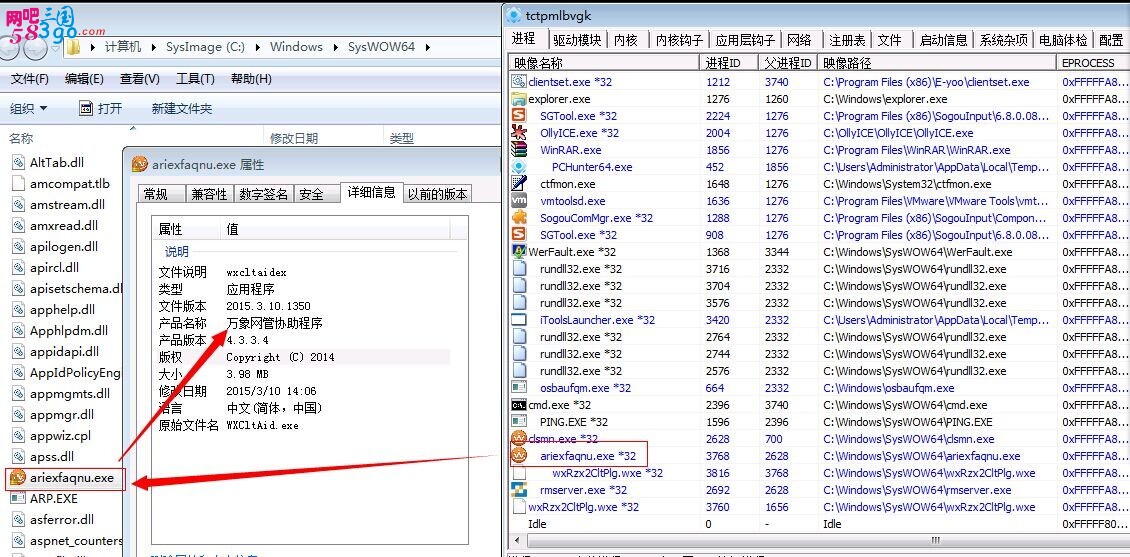Click horizontal scrollbar in process list

pyautogui.click(x=935, y=540)
